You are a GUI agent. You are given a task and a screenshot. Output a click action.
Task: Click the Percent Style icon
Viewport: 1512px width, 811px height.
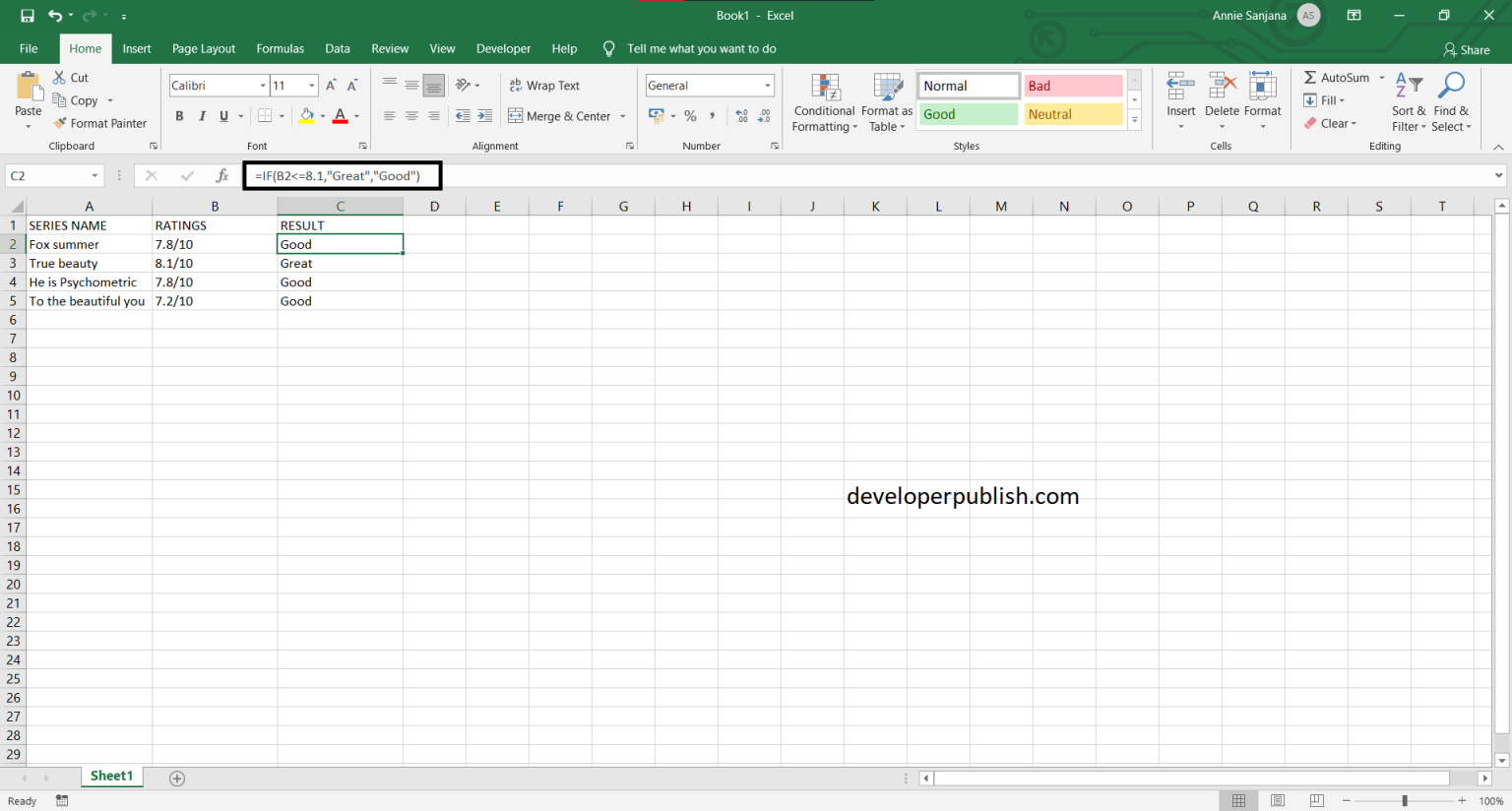[x=690, y=116]
